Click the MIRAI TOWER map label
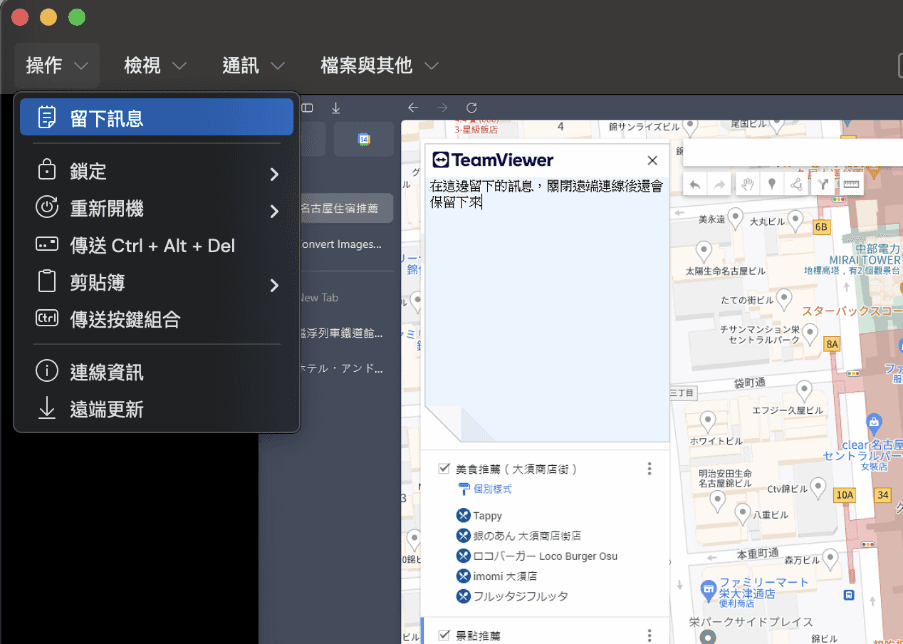This screenshot has height=644, width=903. (865, 260)
